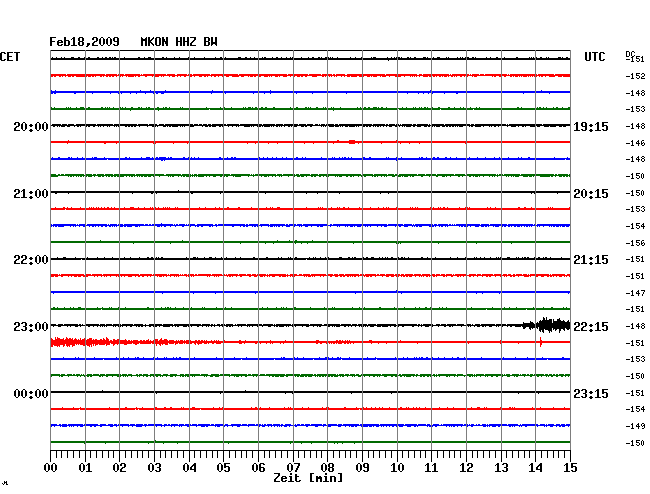Click the network code "BW" in the header
This screenshot has width=650, height=494.
(x=210, y=42)
